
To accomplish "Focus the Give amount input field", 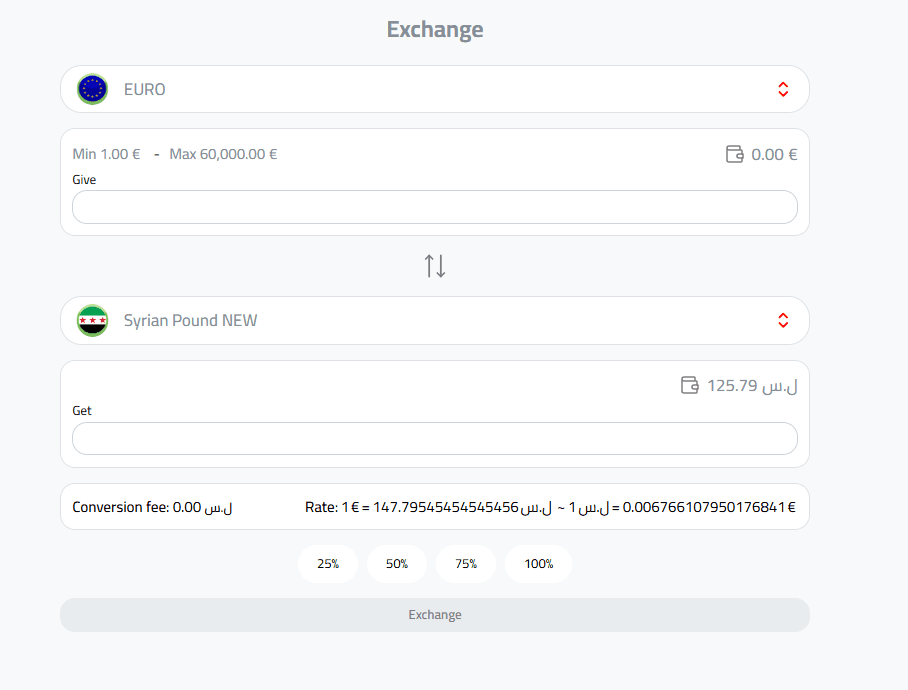I will pyautogui.click(x=435, y=207).
